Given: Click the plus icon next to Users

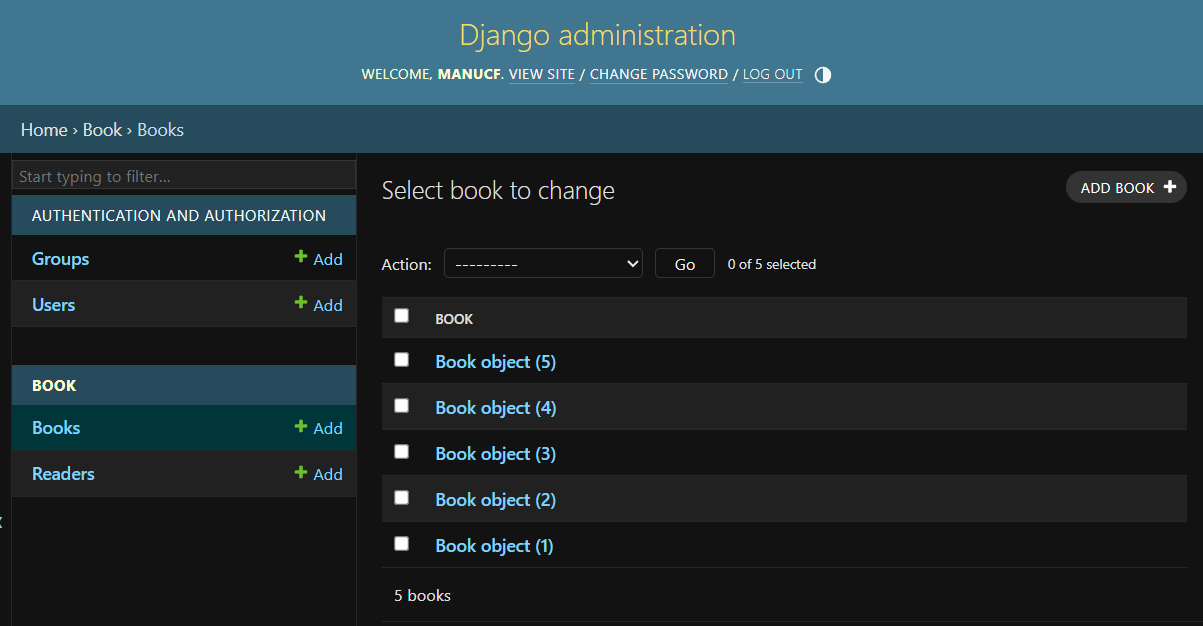Looking at the screenshot, I should [301, 304].
